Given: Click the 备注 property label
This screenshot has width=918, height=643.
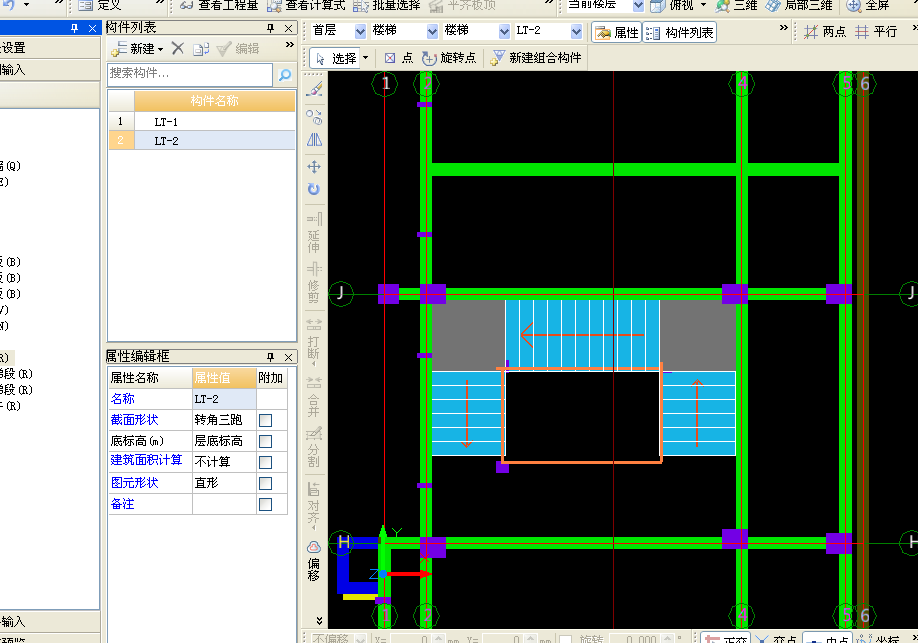Looking at the screenshot, I should pyautogui.click(x=123, y=504).
